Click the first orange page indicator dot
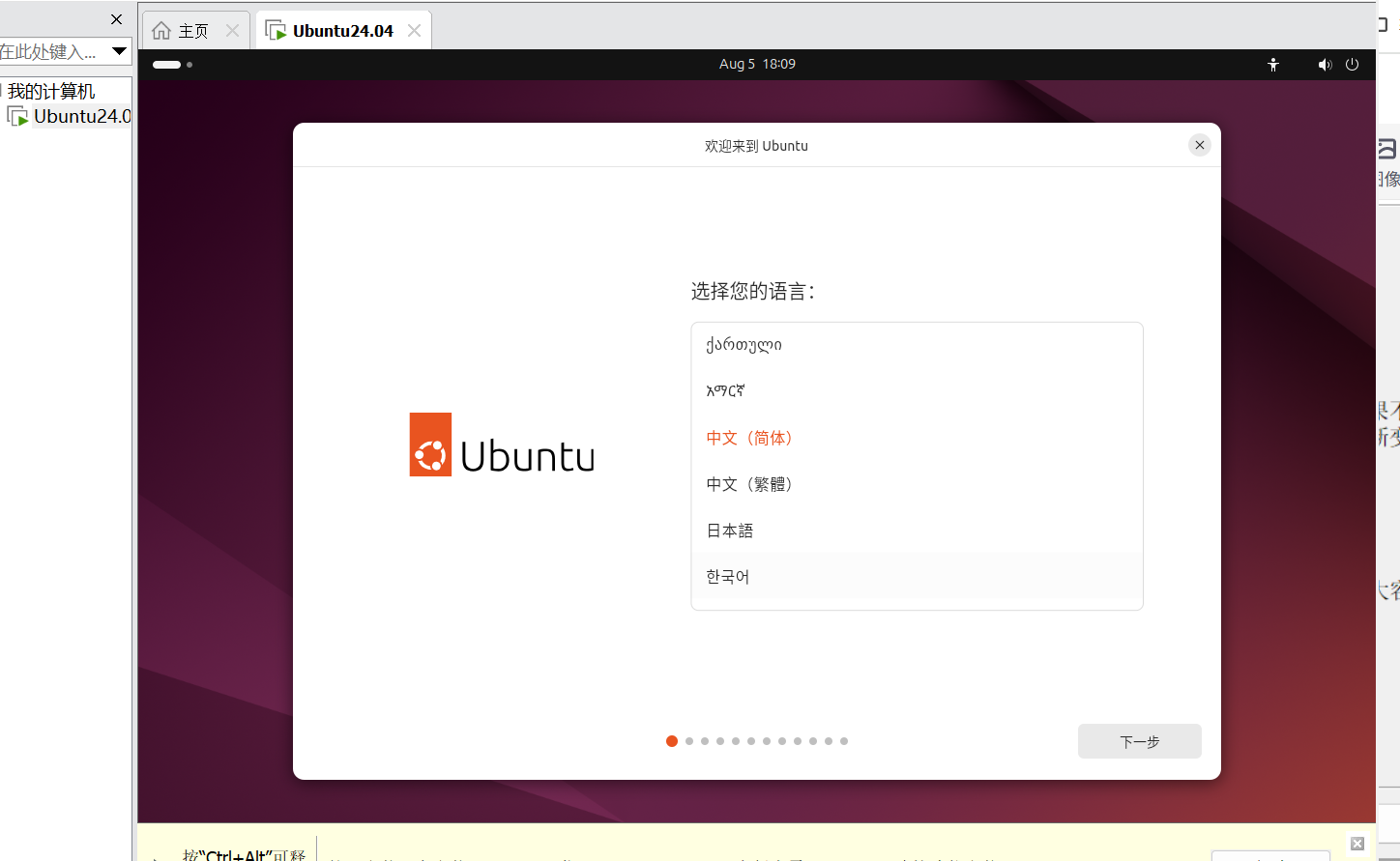Viewport: 1400px width, 861px height. (672, 741)
